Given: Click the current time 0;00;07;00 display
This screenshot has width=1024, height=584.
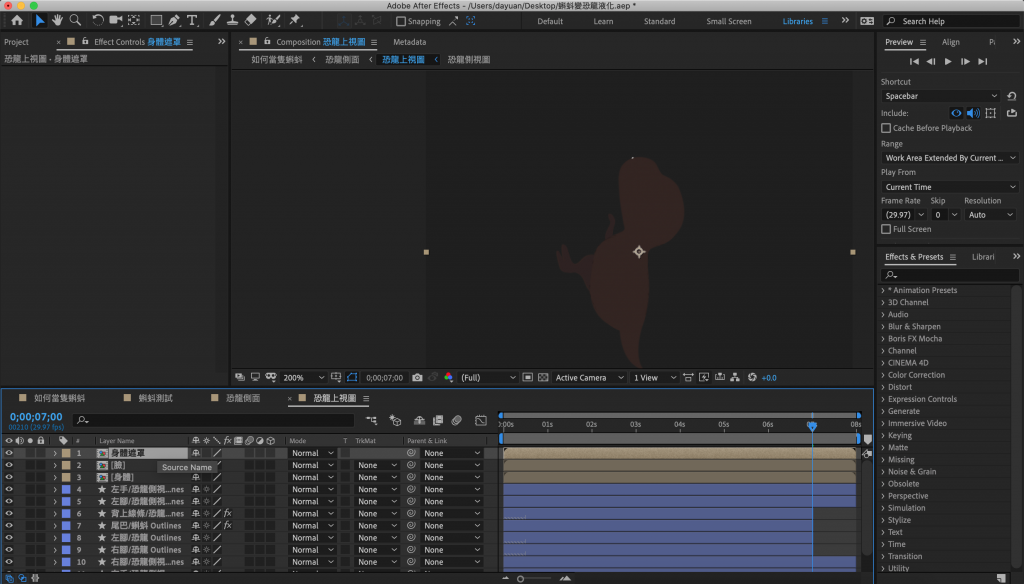Looking at the screenshot, I should 36,417.
